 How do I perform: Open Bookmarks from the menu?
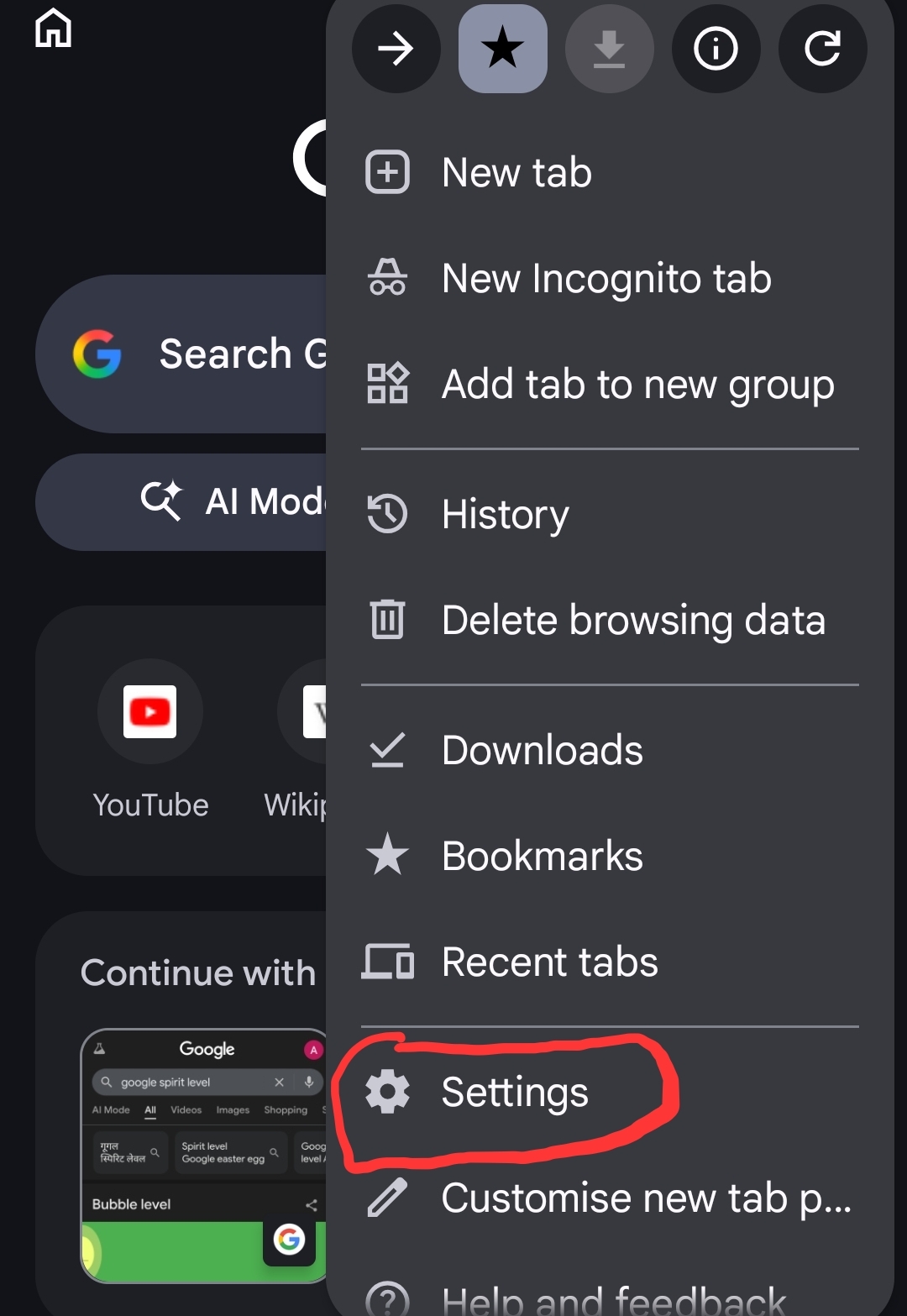click(x=542, y=856)
